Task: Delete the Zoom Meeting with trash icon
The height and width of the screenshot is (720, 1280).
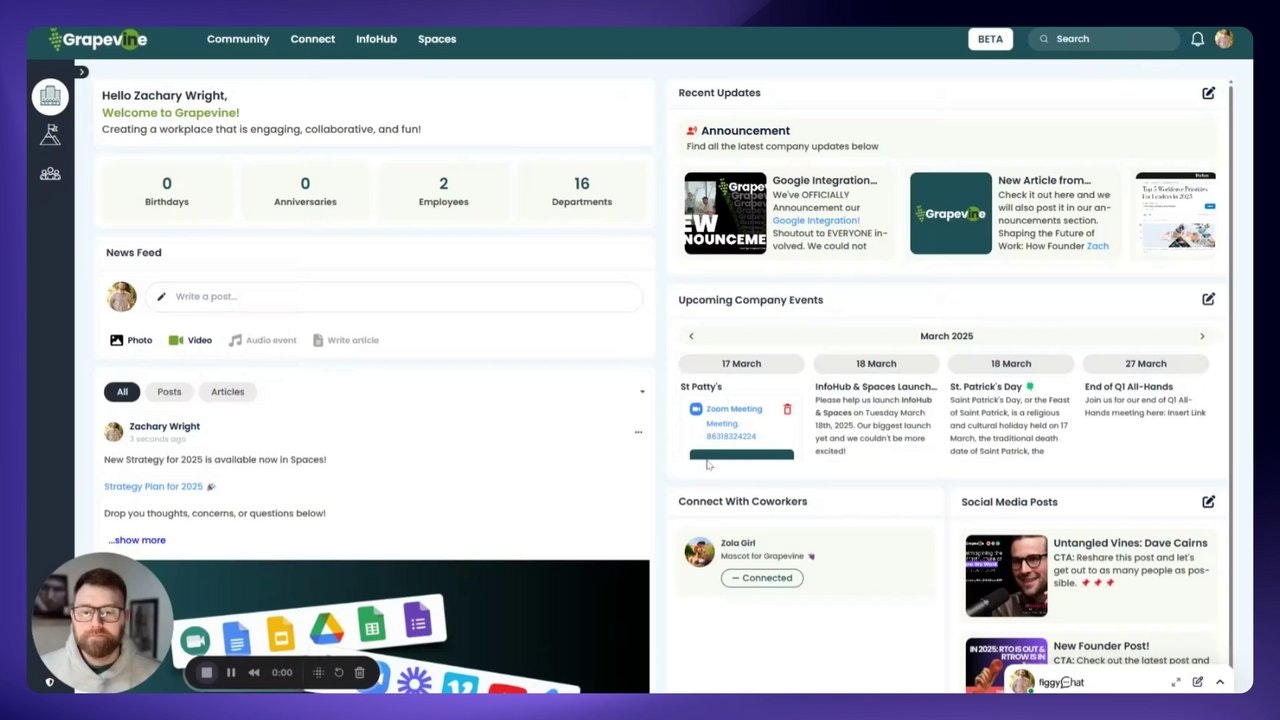Action: (x=787, y=408)
